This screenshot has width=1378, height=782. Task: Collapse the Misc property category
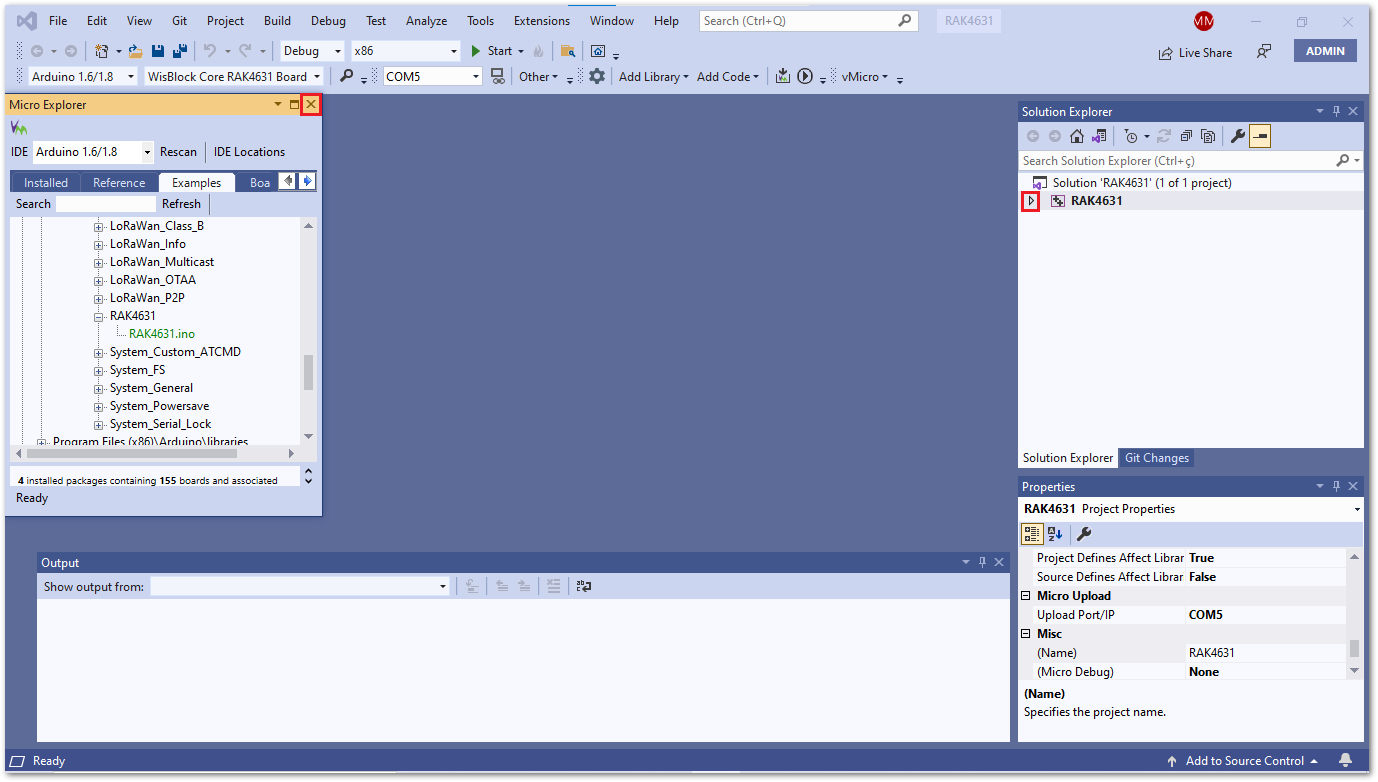[x=1026, y=634]
